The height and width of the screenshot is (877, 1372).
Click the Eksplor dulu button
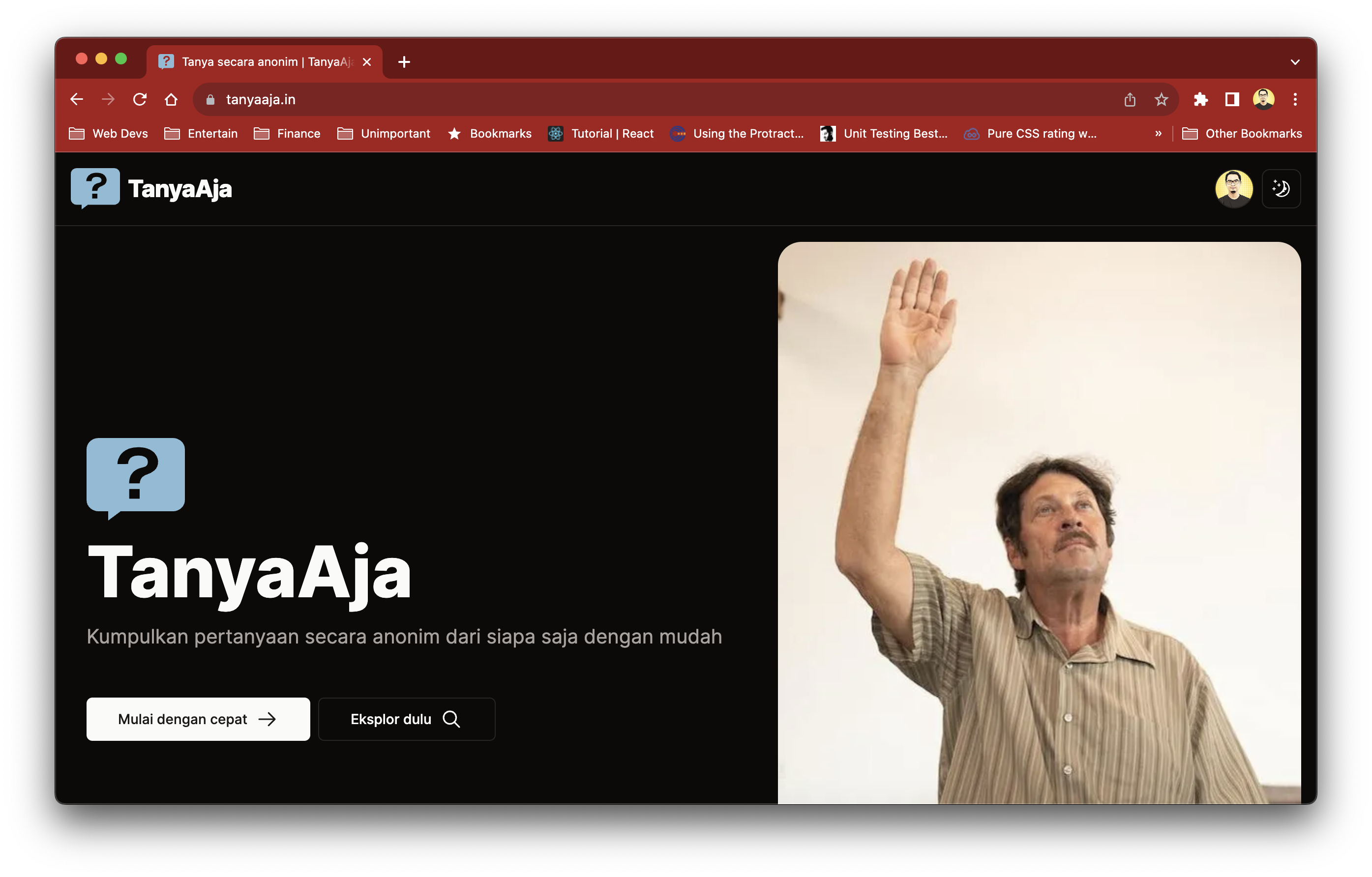point(406,719)
